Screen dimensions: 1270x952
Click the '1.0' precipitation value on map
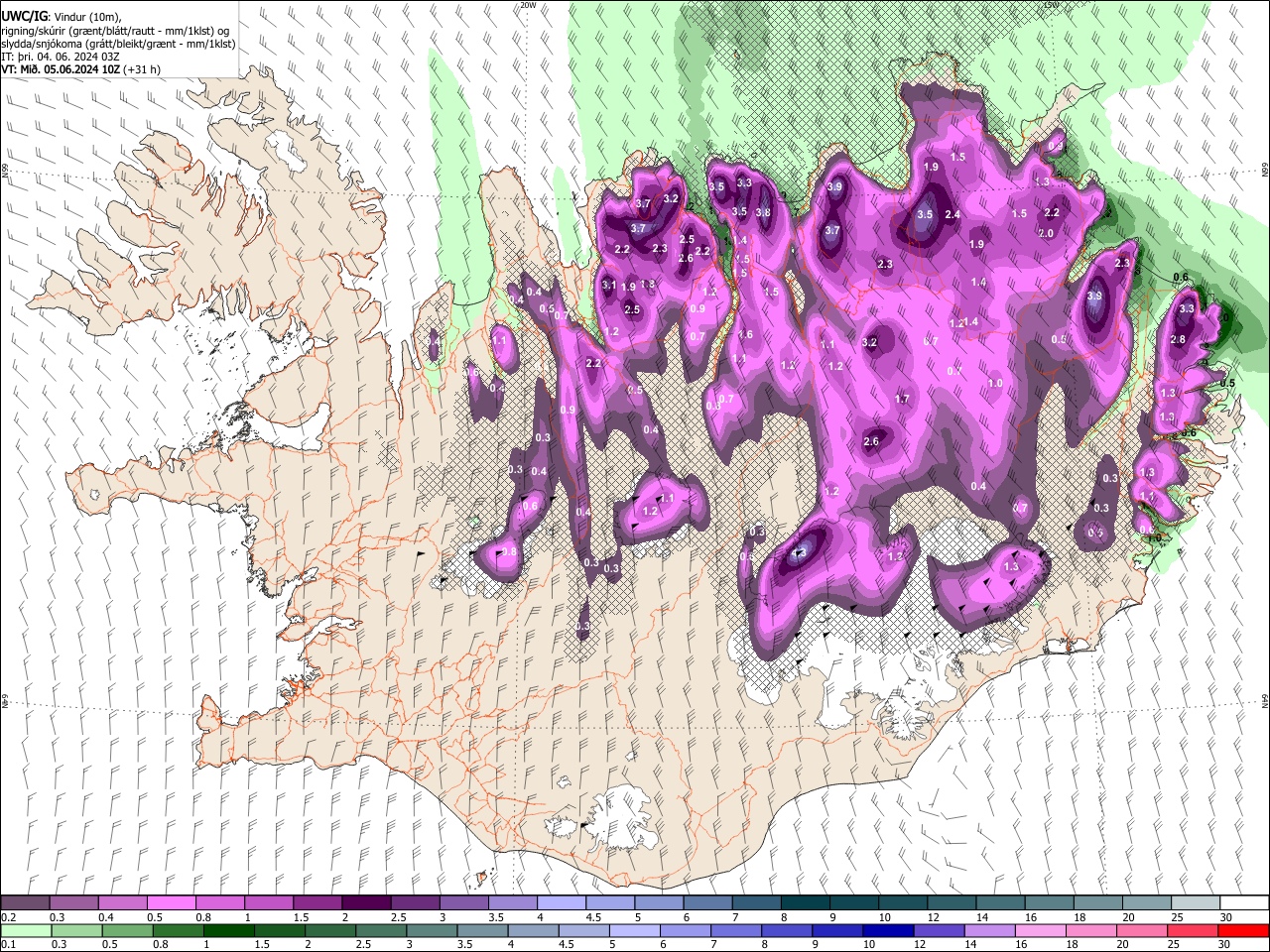[x=995, y=383]
